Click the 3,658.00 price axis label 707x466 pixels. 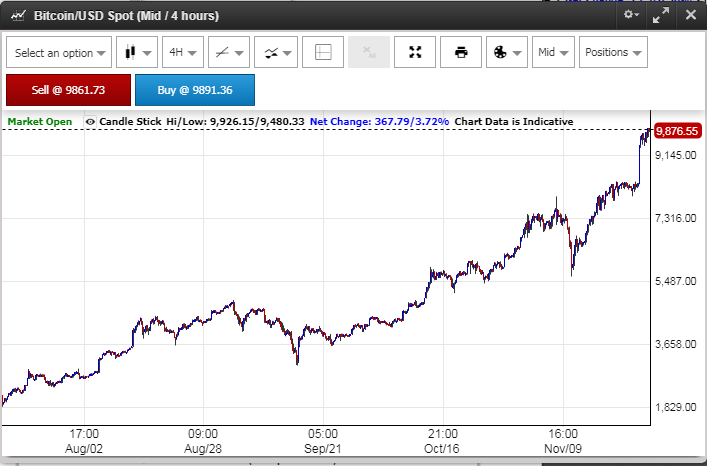(675, 344)
